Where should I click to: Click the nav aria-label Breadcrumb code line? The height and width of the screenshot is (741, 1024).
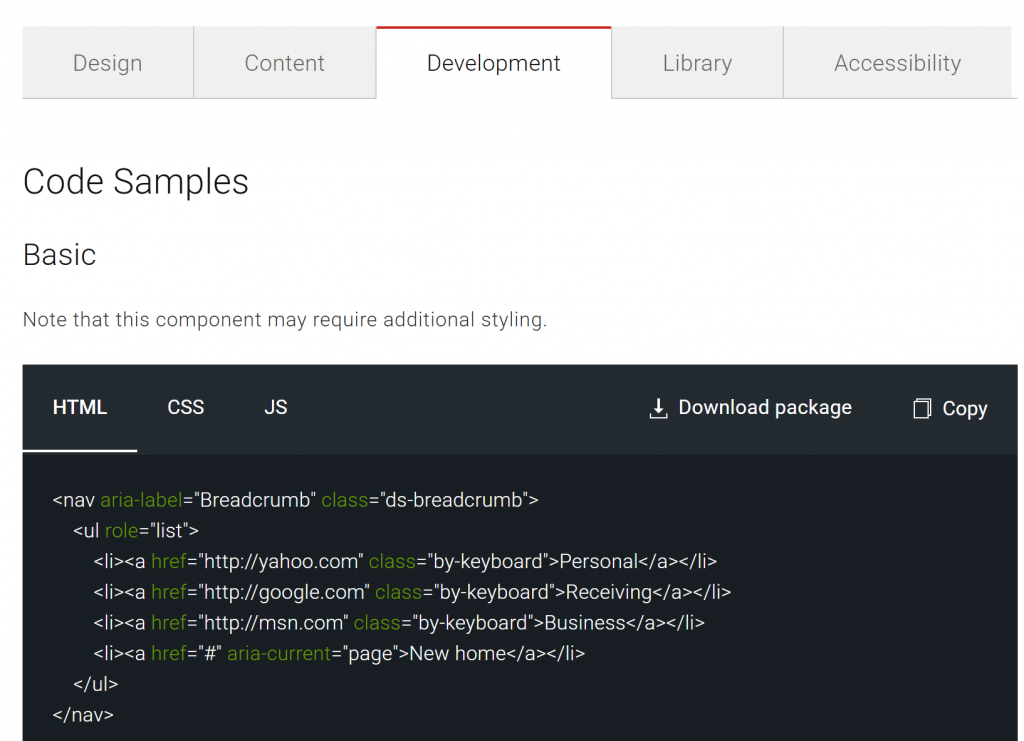coord(296,500)
